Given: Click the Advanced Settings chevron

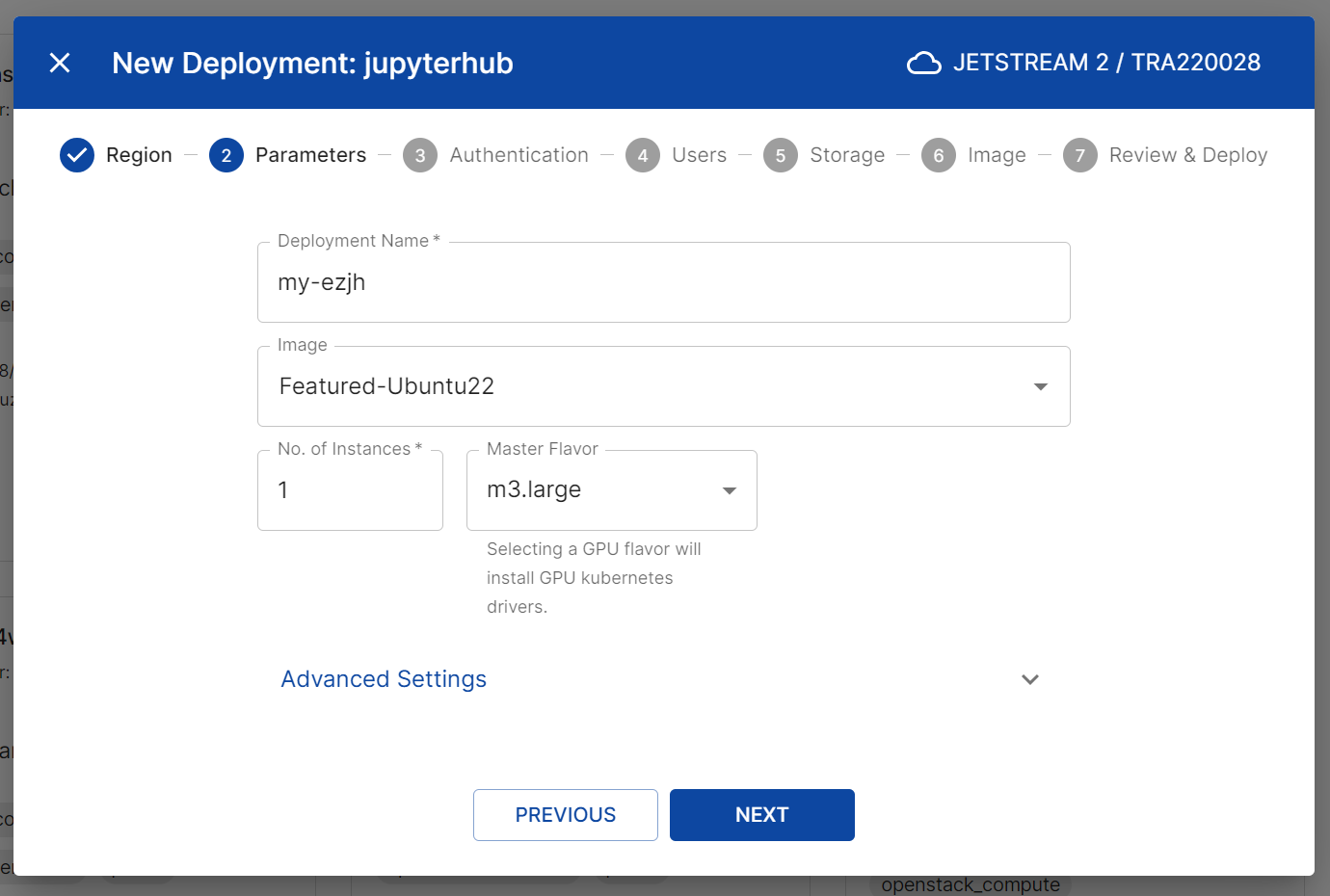Looking at the screenshot, I should 1030,679.
